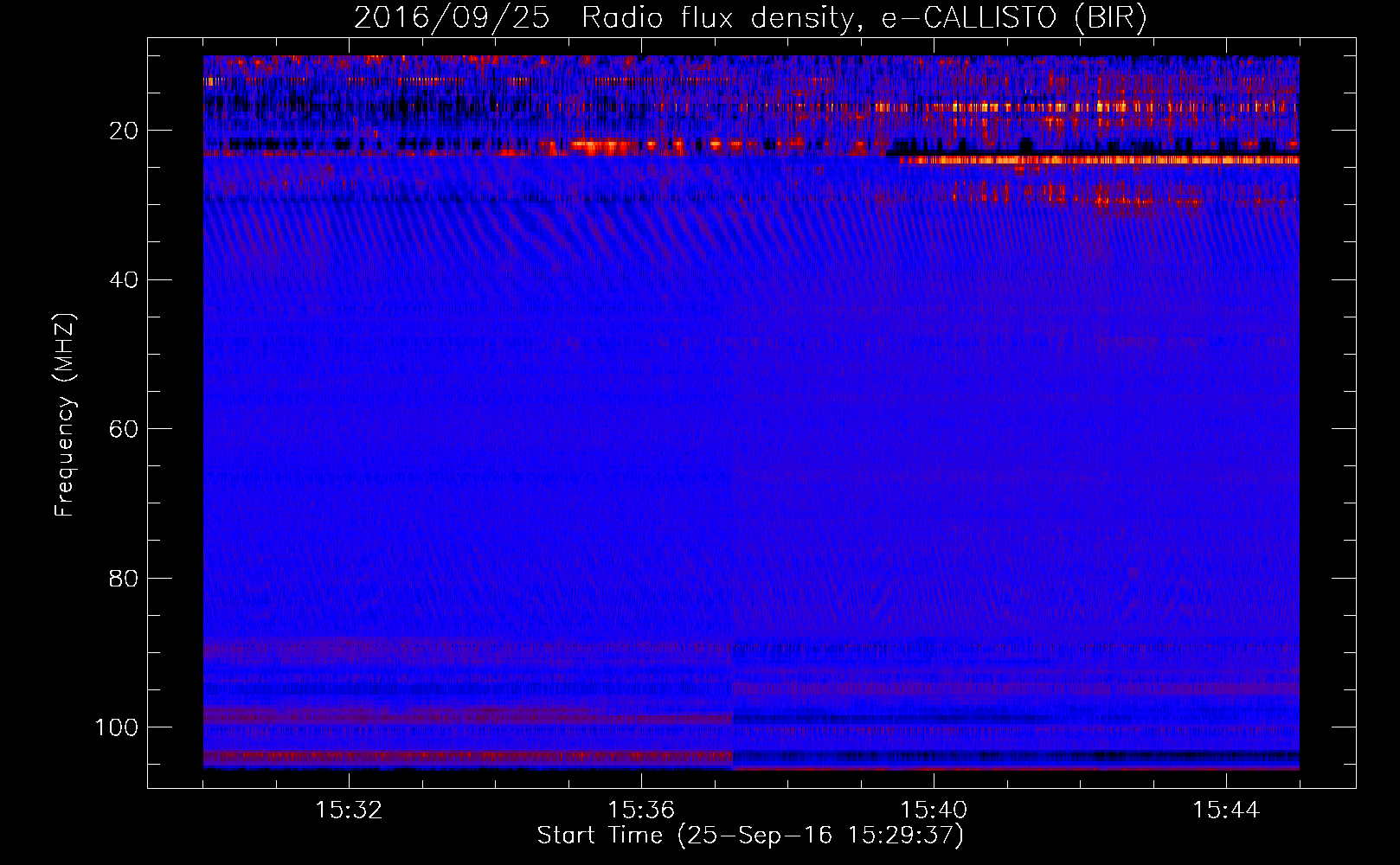
Task: Click the 20 MHz frequency tick label
Action: [125, 131]
